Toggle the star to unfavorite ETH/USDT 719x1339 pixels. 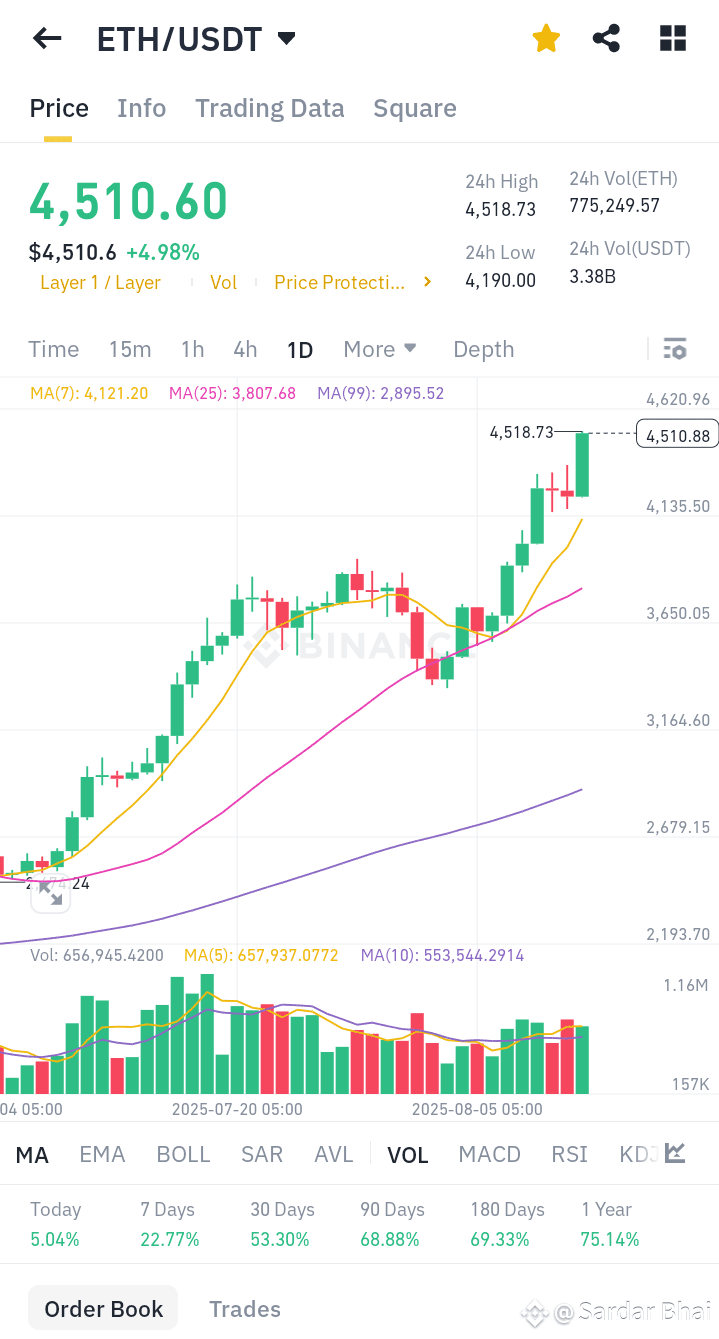click(546, 37)
